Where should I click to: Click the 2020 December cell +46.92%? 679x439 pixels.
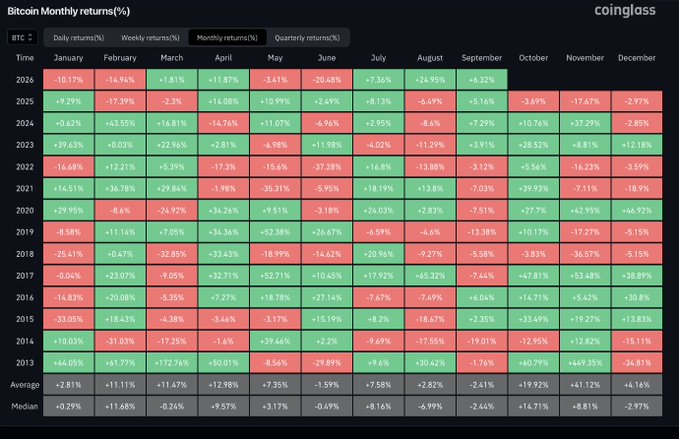pyautogui.click(x=637, y=210)
